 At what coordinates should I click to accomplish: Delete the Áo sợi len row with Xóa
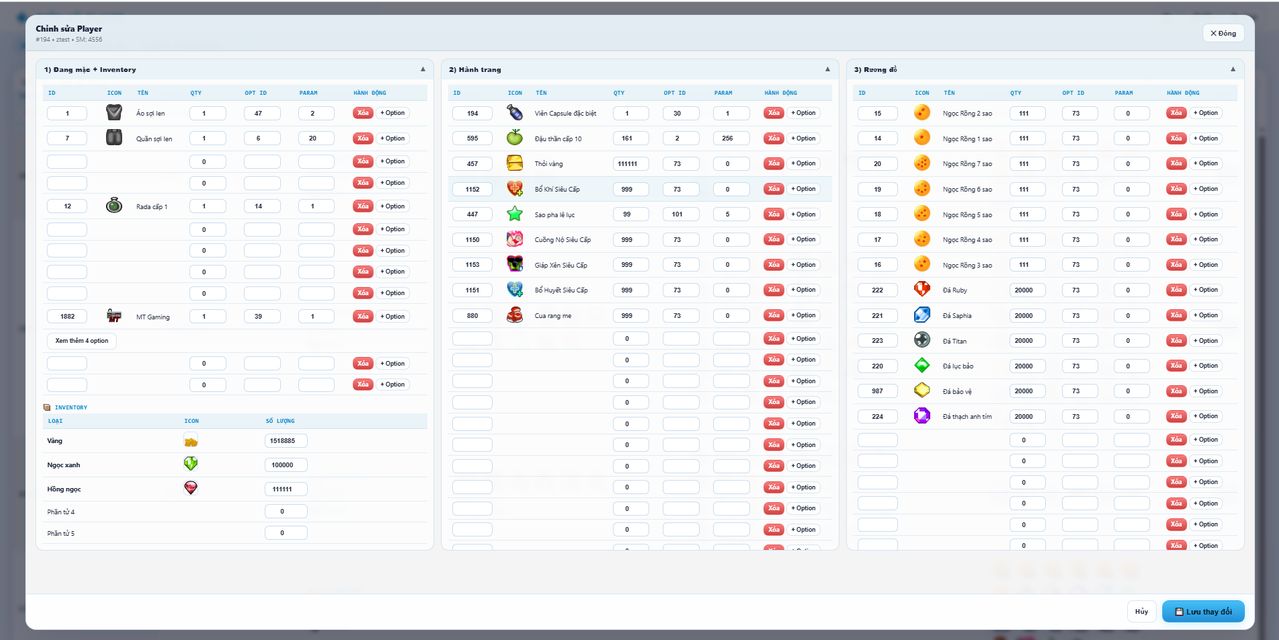(x=363, y=113)
